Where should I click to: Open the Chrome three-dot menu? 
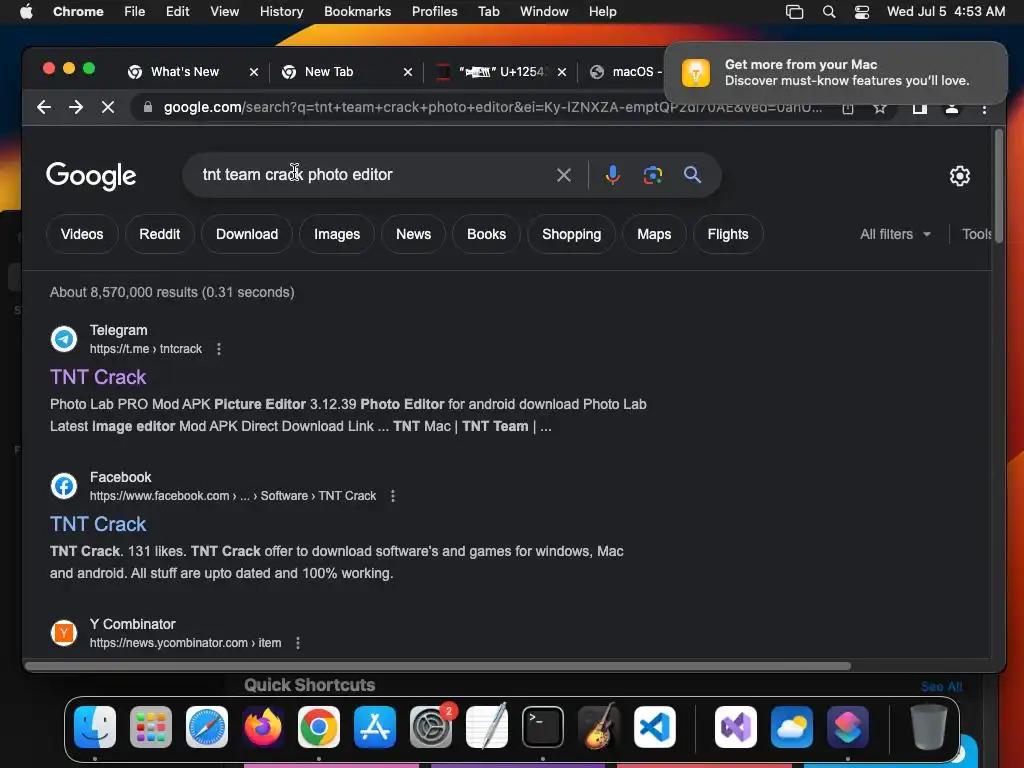pyautogui.click(x=984, y=108)
